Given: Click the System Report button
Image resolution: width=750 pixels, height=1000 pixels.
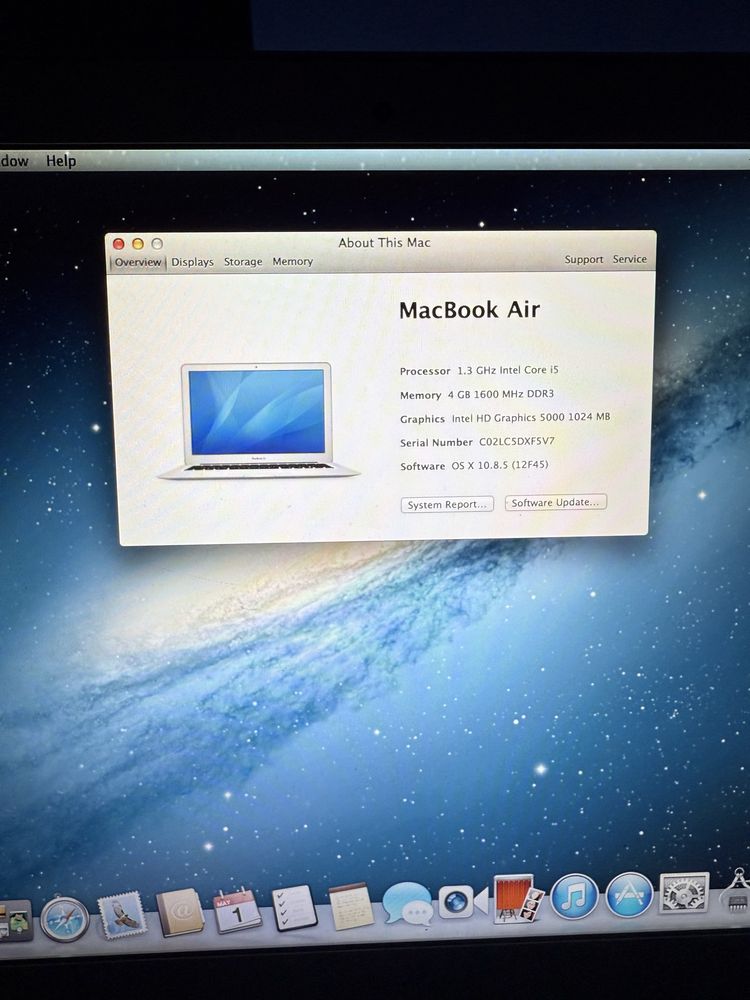Looking at the screenshot, I should click(x=447, y=504).
